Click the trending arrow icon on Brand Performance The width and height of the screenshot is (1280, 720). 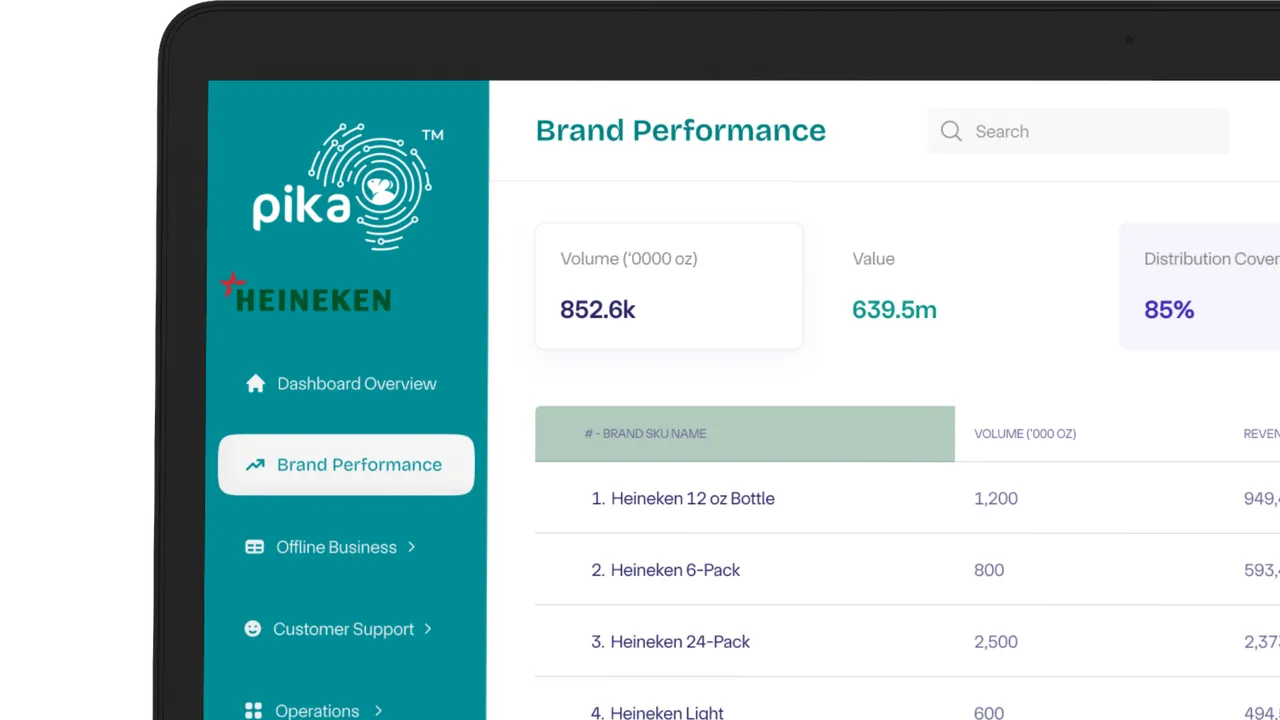tap(255, 464)
